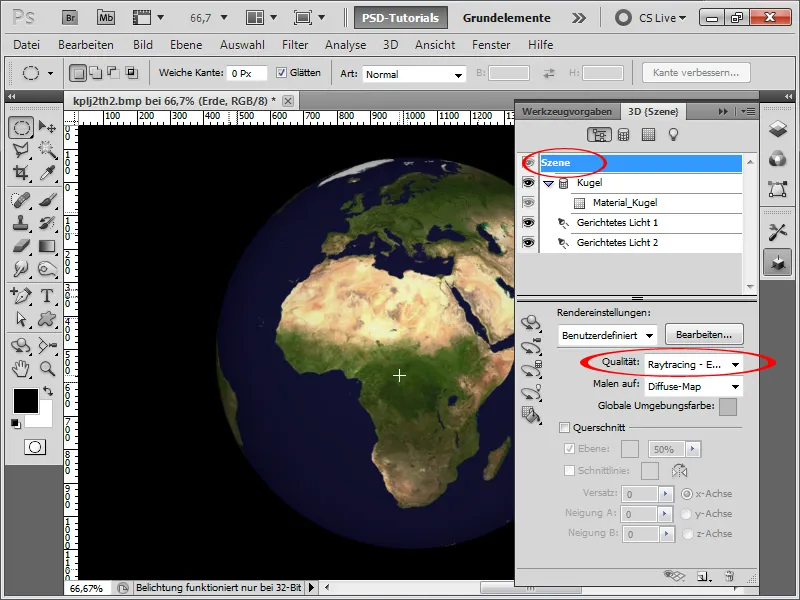Tick the Schnittlinie checkbox

[x=569, y=470]
